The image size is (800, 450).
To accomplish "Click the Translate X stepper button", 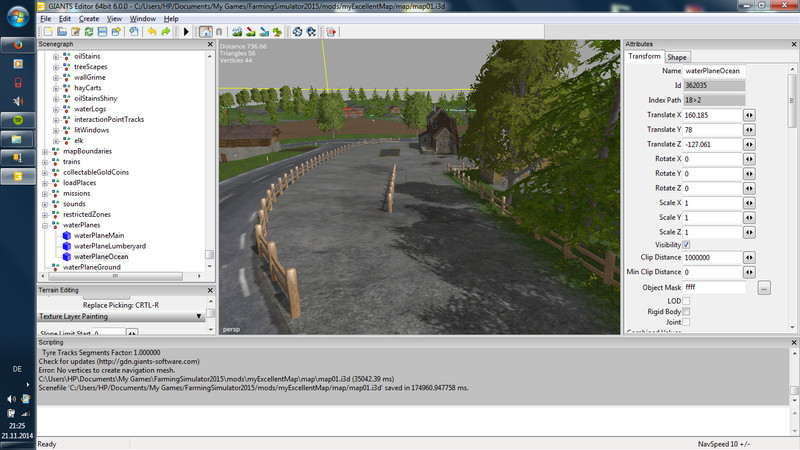I will (x=749, y=115).
